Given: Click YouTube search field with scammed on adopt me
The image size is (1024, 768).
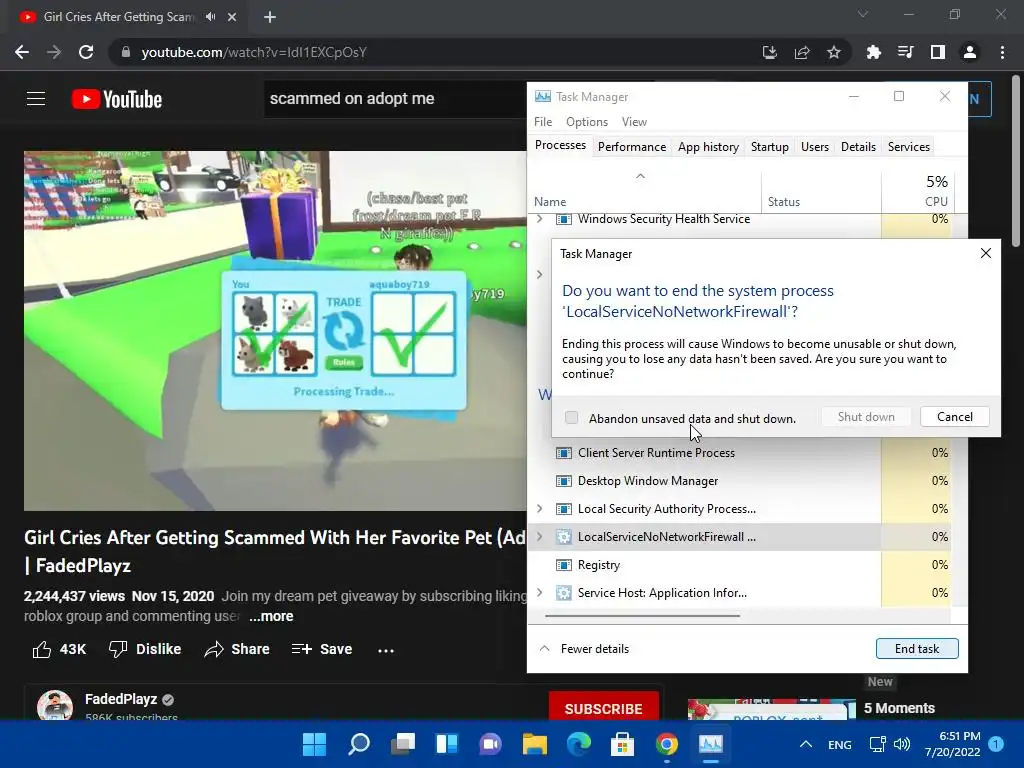Looking at the screenshot, I should 395,99.
